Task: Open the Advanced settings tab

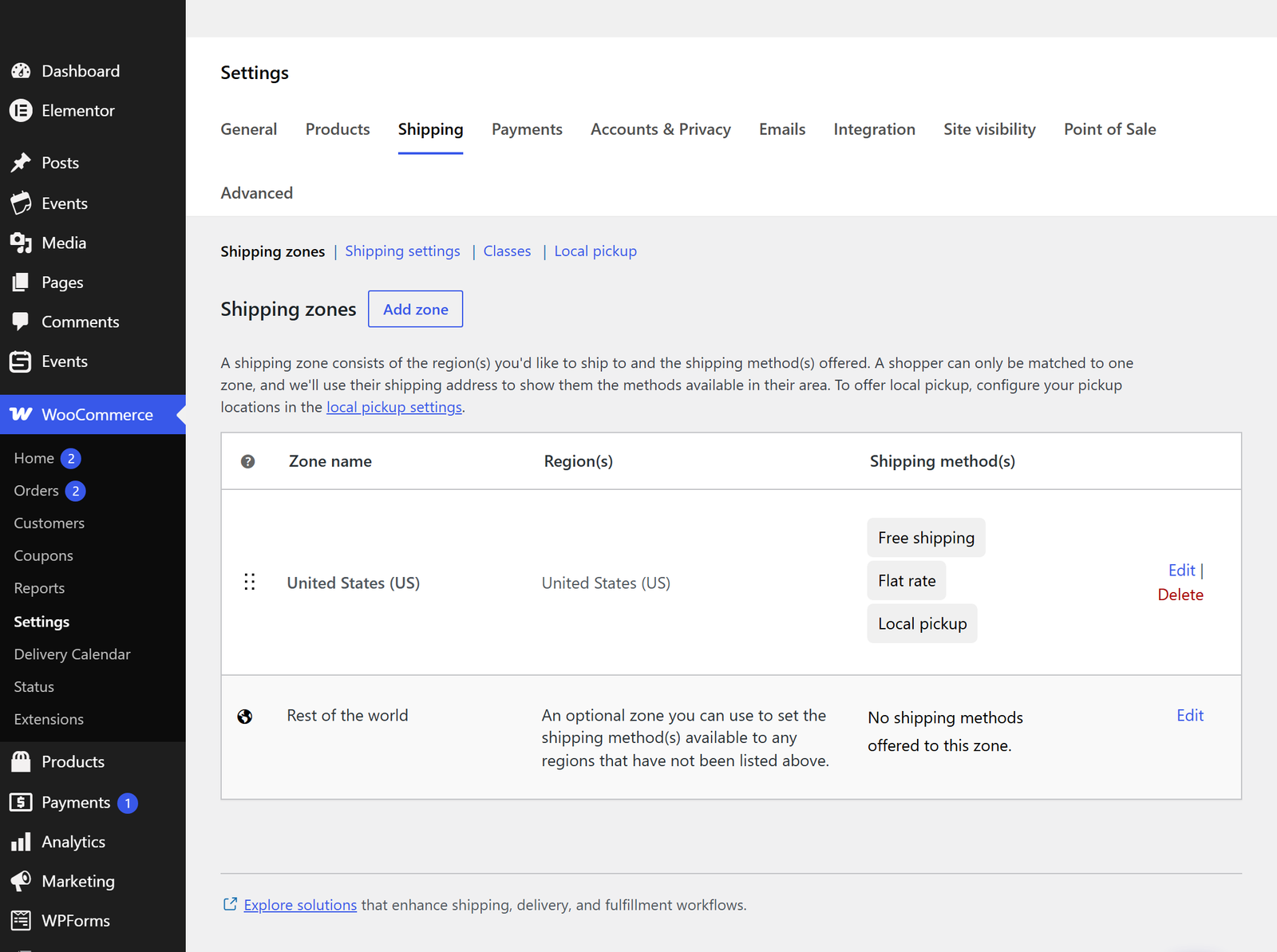Action: pos(257,193)
